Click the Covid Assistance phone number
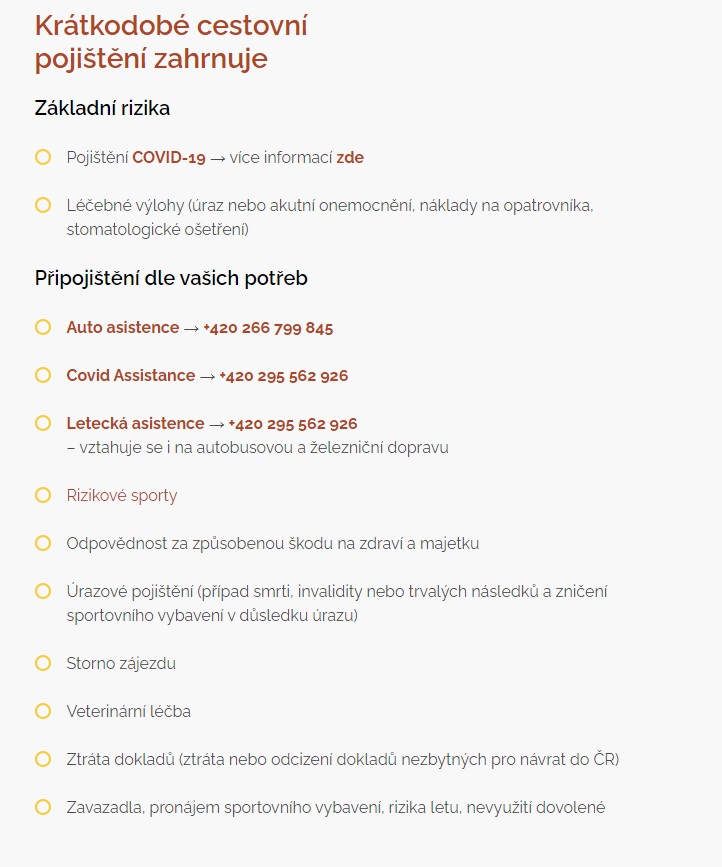 [284, 376]
